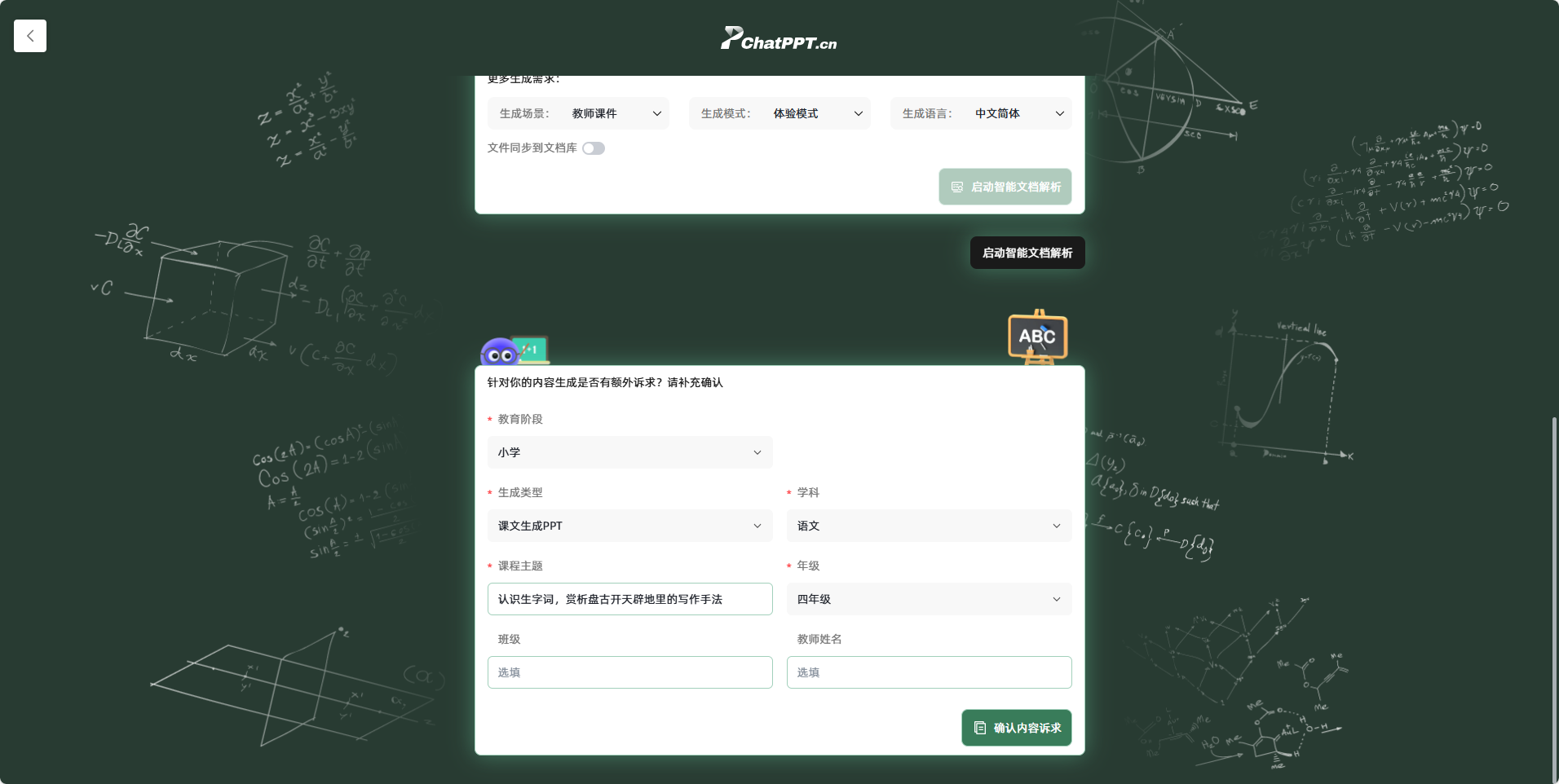Screen dimensions: 1559x784
Task: Click the black 启动智能文档解析 message bubble
Action: click(1027, 253)
